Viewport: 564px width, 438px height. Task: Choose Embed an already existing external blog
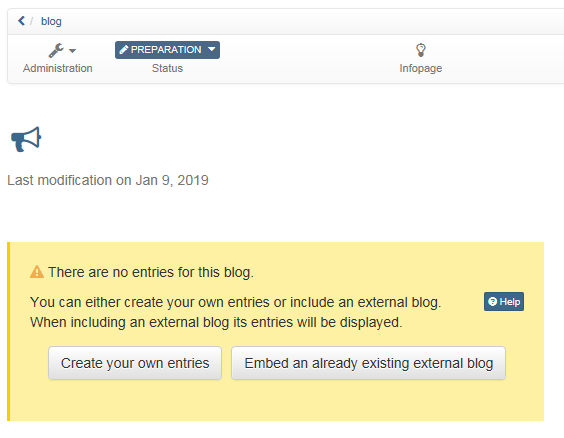coord(368,363)
